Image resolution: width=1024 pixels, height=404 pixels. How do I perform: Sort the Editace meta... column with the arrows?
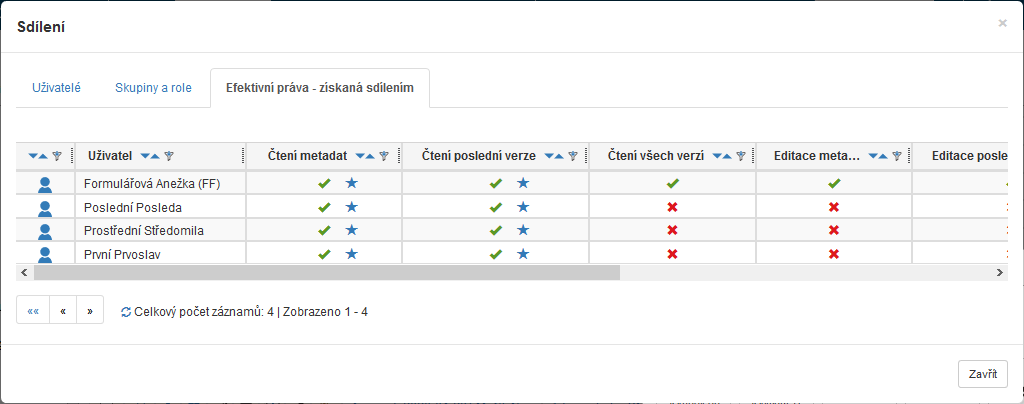point(878,156)
